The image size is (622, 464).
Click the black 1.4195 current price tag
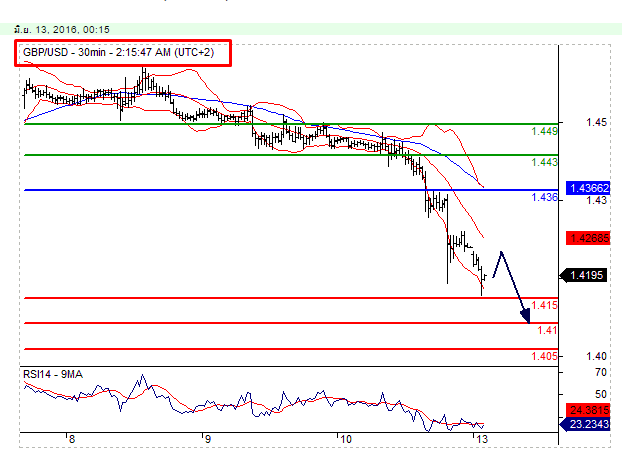pyautogui.click(x=584, y=275)
